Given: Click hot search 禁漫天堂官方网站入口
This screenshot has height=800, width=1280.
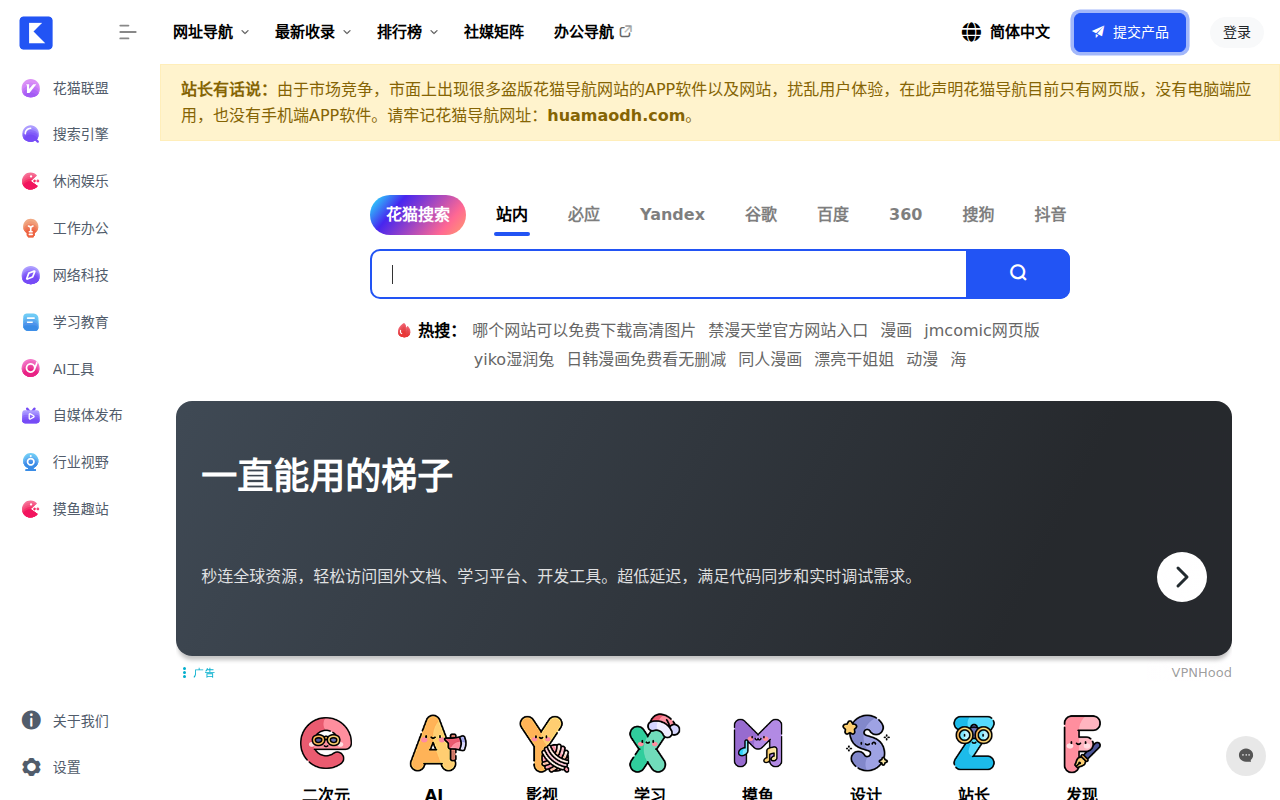Looking at the screenshot, I should [x=788, y=330].
